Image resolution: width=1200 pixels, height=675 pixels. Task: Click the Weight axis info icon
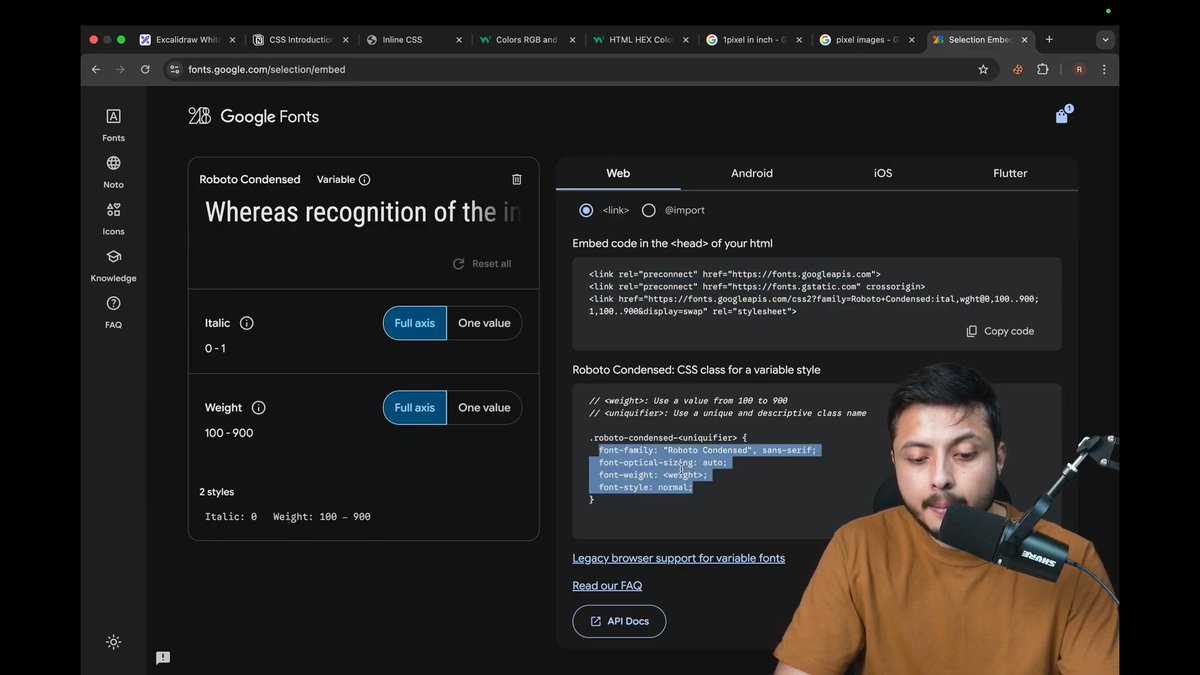click(259, 407)
